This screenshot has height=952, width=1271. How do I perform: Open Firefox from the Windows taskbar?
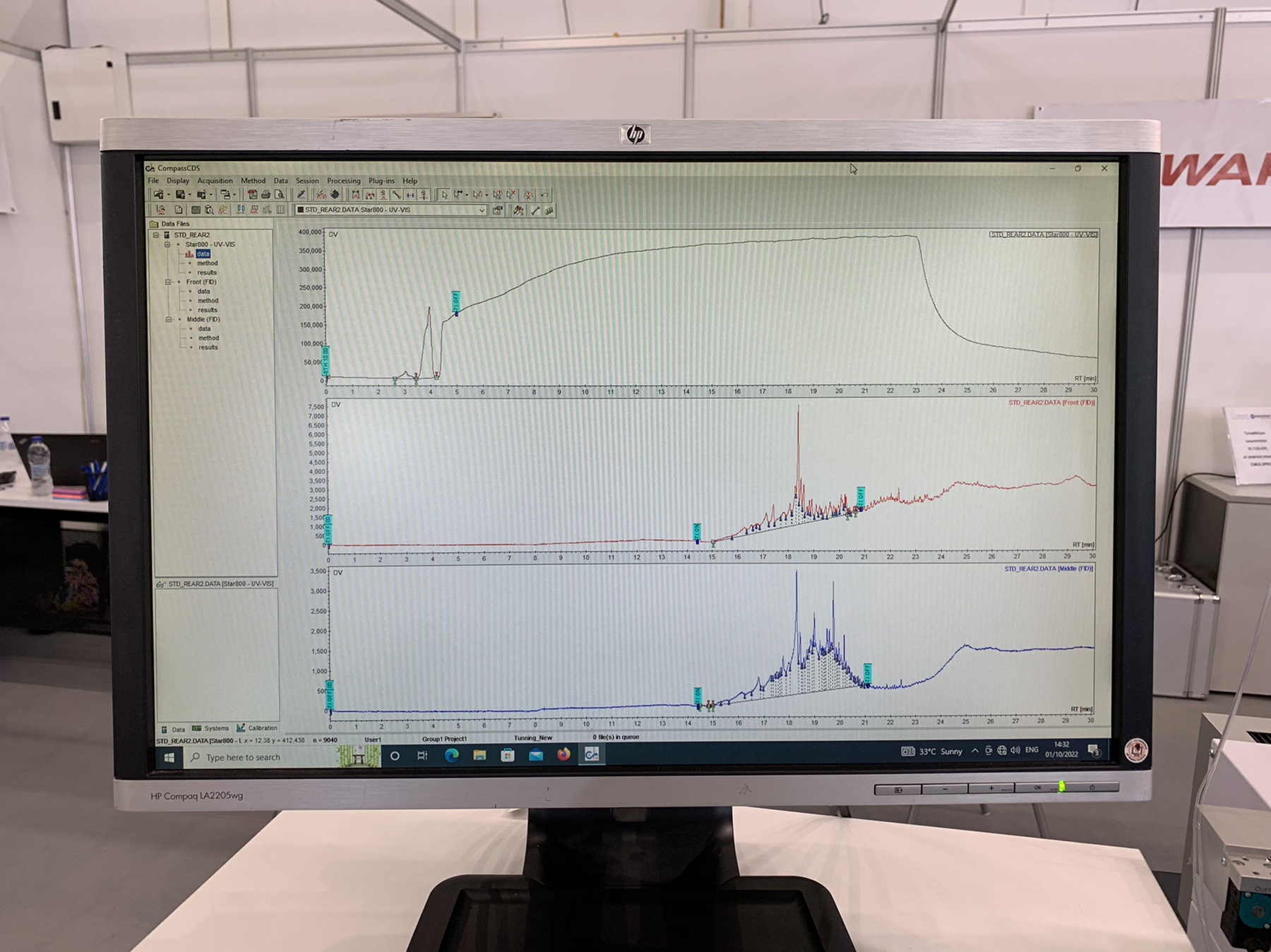(563, 755)
